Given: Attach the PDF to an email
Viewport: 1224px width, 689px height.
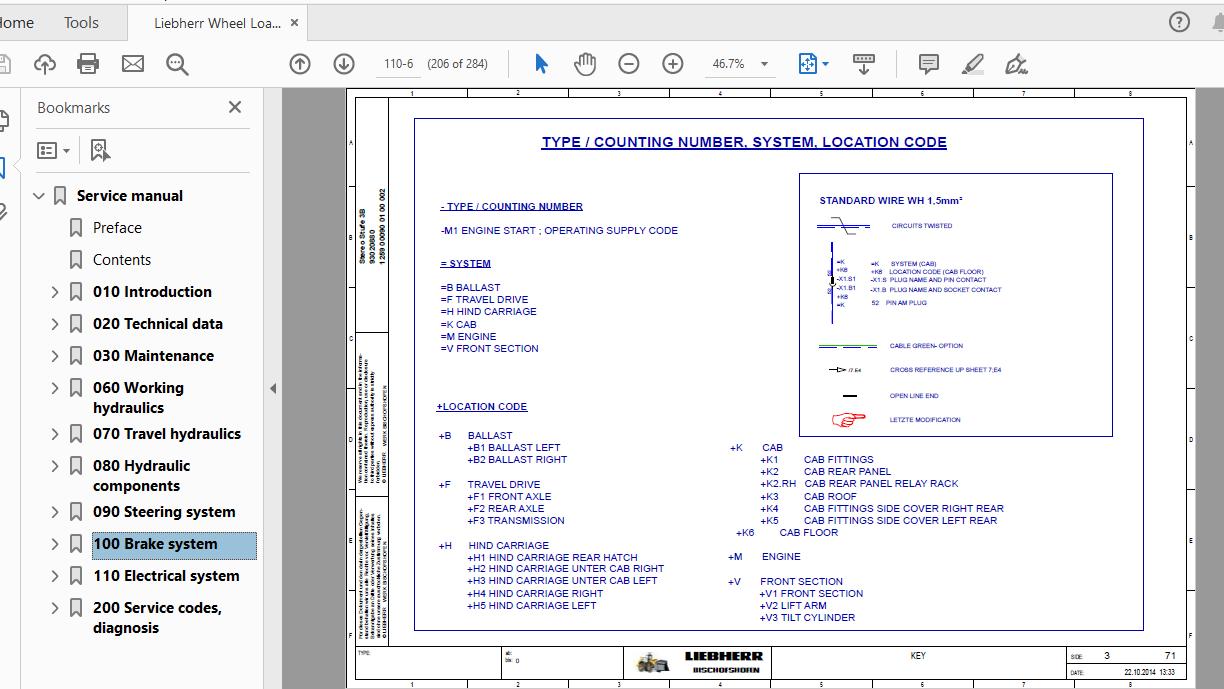Looking at the screenshot, I should [x=132, y=62].
